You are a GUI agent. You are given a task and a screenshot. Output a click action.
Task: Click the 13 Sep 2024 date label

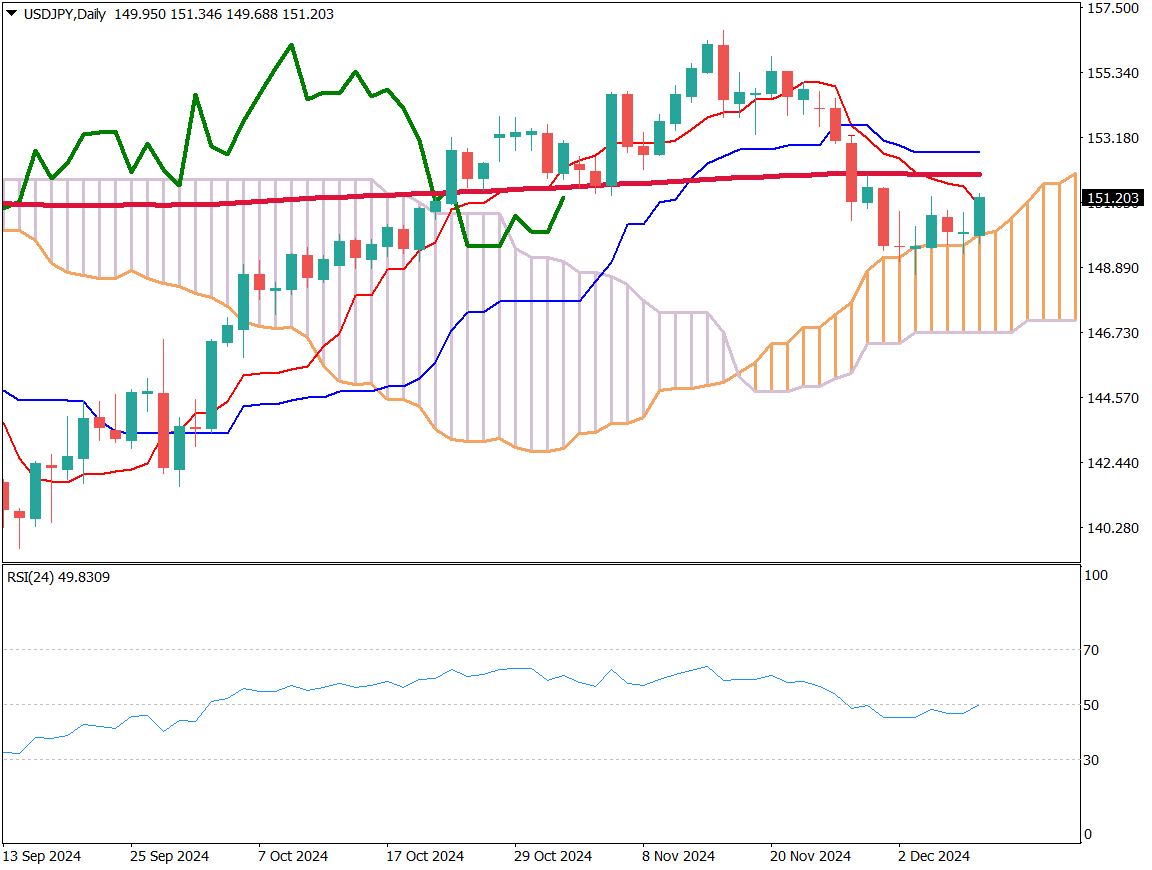pyautogui.click(x=42, y=857)
